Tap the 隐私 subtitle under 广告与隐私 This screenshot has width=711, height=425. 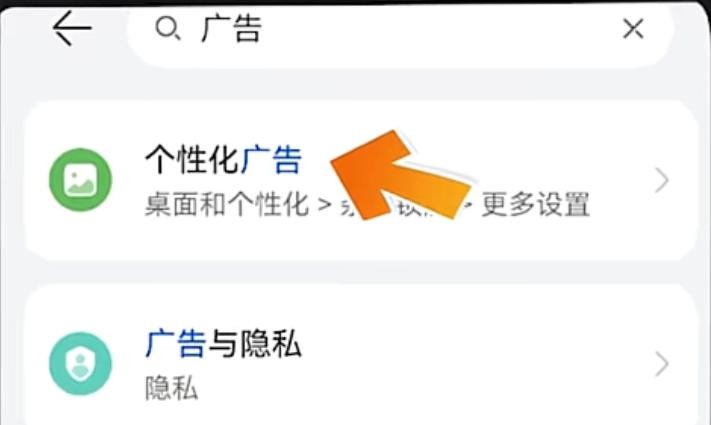click(171, 388)
